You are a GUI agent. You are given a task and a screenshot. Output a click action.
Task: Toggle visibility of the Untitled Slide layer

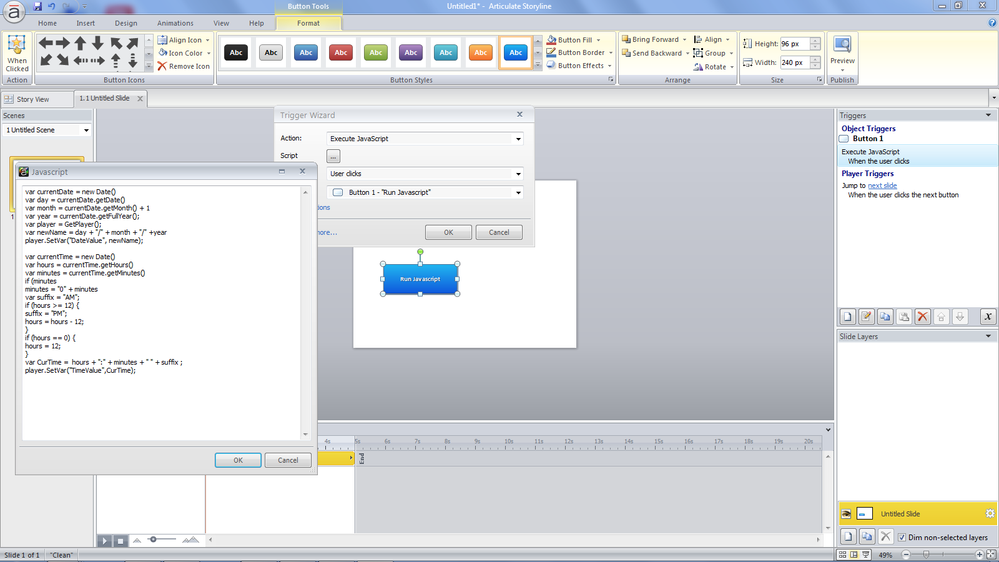click(846, 514)
